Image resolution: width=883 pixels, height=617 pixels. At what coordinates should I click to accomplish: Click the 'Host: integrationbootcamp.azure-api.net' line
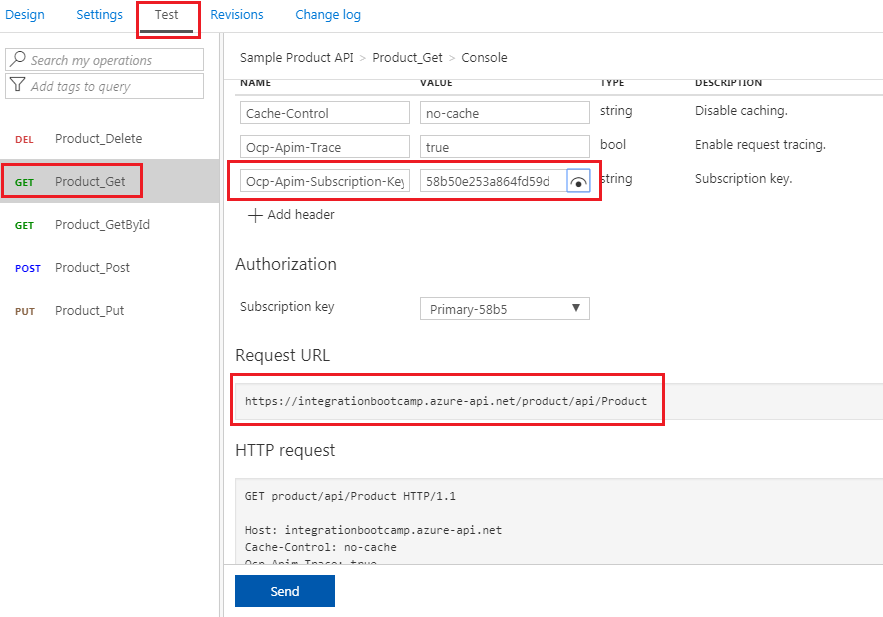click(x=373, y=530)
